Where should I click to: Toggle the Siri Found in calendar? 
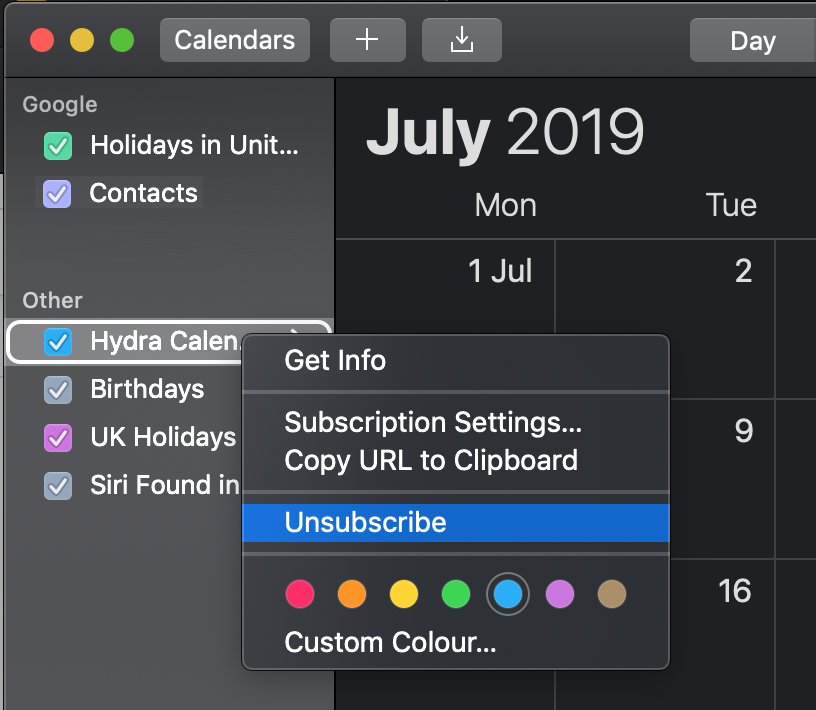coord(58,486)
